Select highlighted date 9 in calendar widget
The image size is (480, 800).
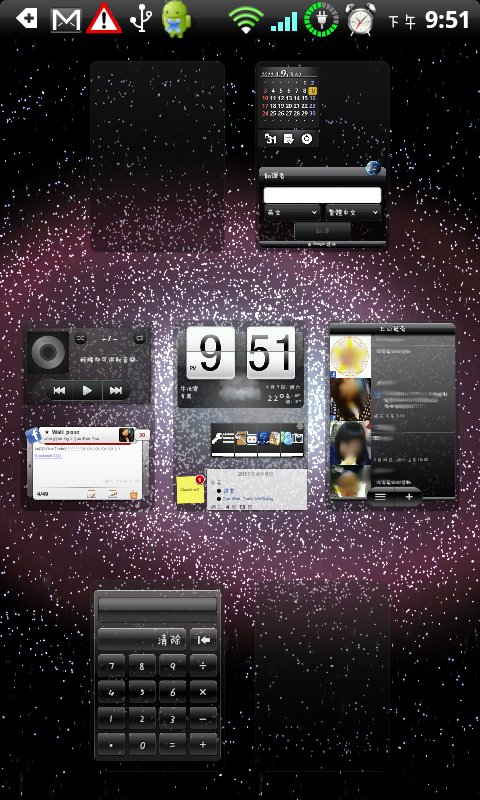(313, 91)
